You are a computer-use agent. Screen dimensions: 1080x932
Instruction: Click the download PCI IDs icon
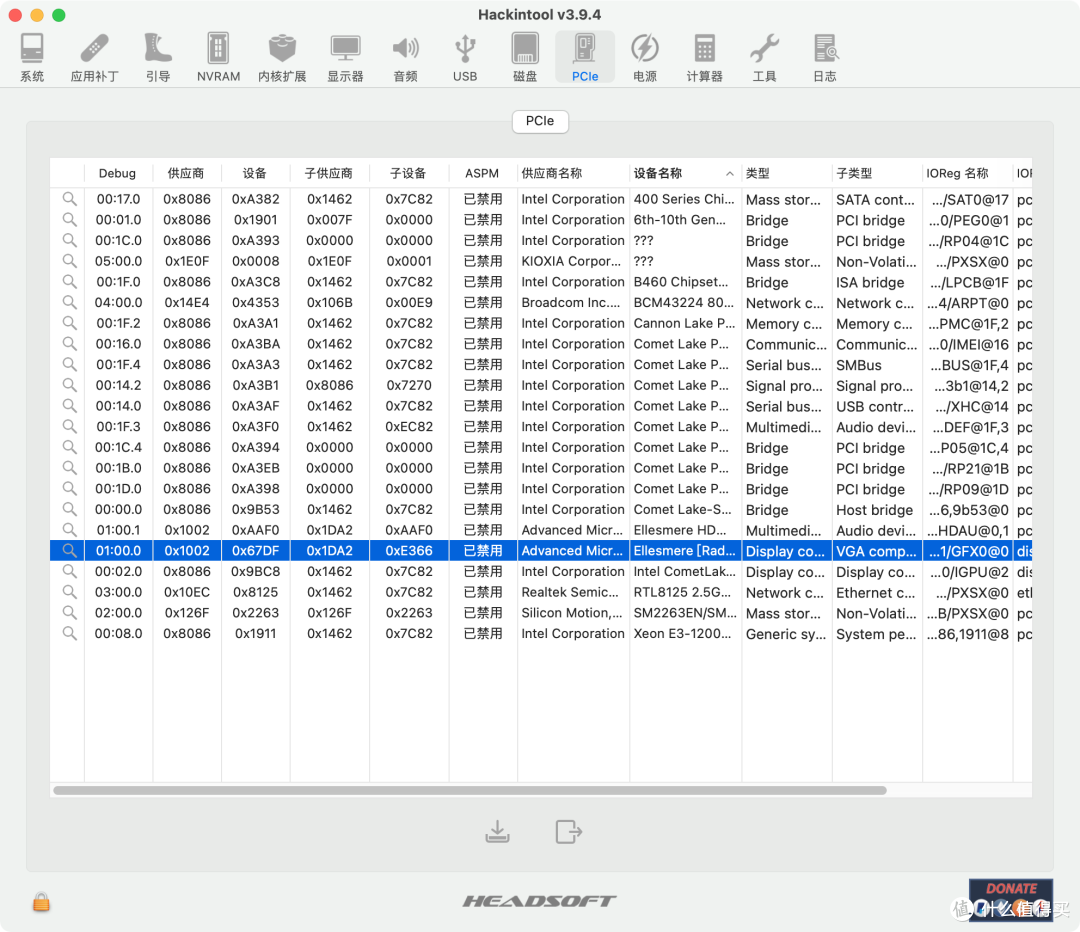click(497, 831)
